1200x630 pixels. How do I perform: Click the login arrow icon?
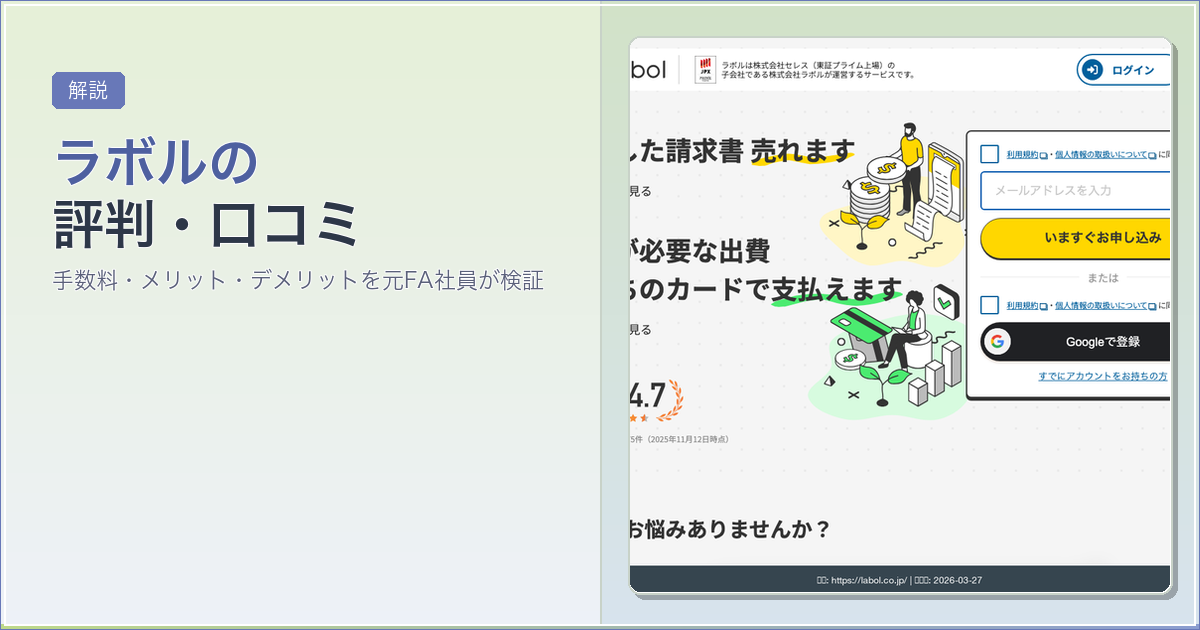1092,70
